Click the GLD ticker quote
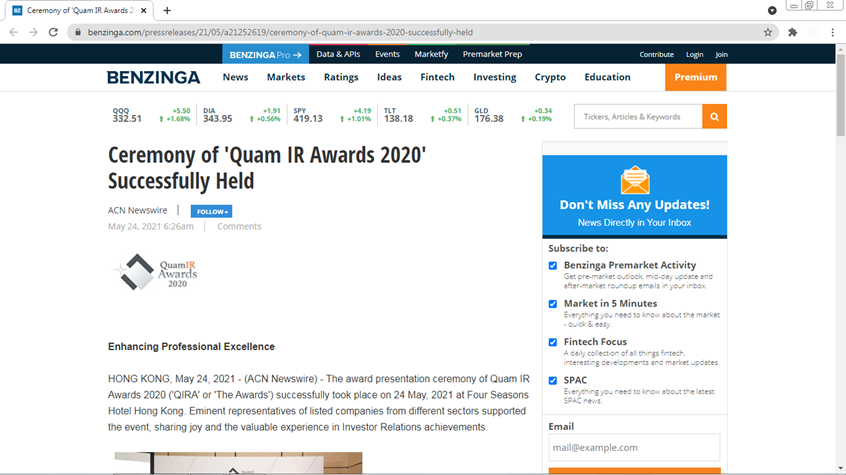Image resolution: width=846 pixels, height=475 pixels. coord(513,115)
